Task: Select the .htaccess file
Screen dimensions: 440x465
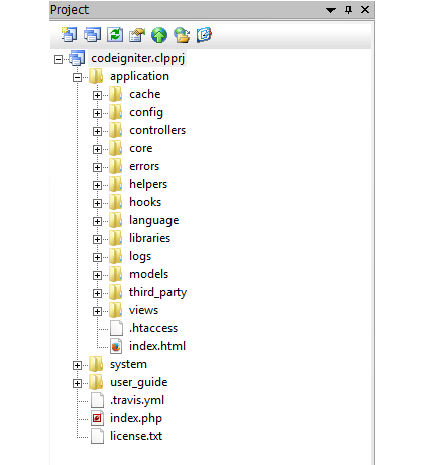Action: 153,328
